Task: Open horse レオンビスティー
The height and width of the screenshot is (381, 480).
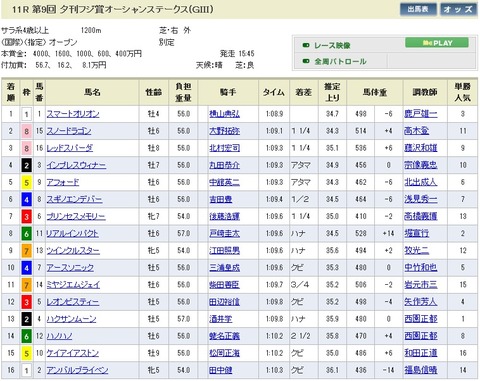Action: tap(73, 302)
